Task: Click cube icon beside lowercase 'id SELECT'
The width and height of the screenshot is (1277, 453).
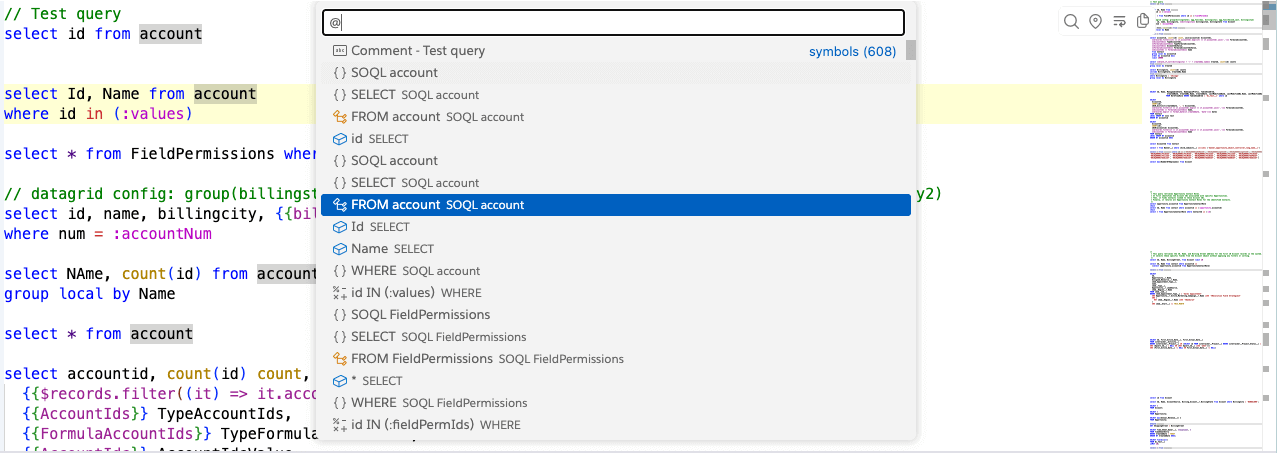Action: click(x=340, y=139)
